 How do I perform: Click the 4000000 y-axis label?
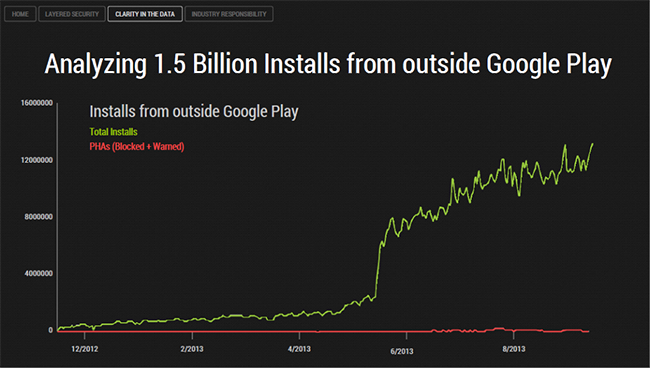tap(39, 274)
